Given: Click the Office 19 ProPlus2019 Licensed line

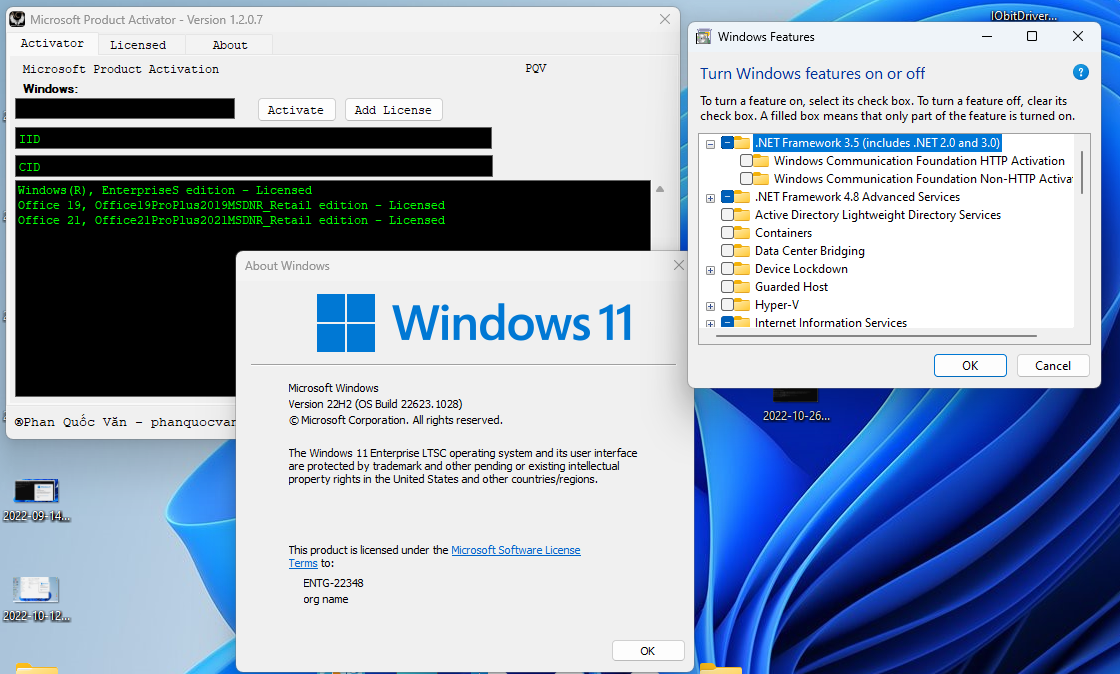Looking at the screenshot, I should [x=231, y=205].
